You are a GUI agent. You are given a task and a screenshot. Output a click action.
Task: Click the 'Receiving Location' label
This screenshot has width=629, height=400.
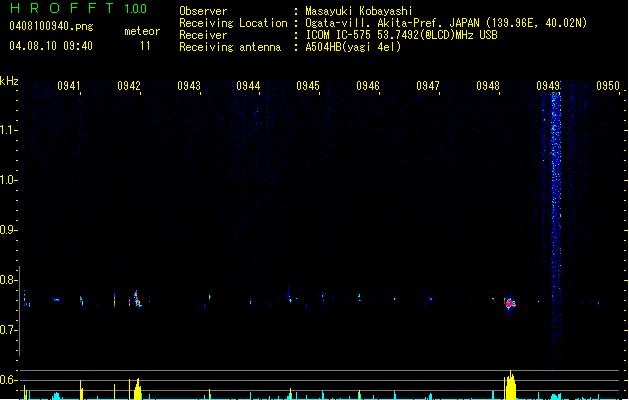tap(233, 23)
